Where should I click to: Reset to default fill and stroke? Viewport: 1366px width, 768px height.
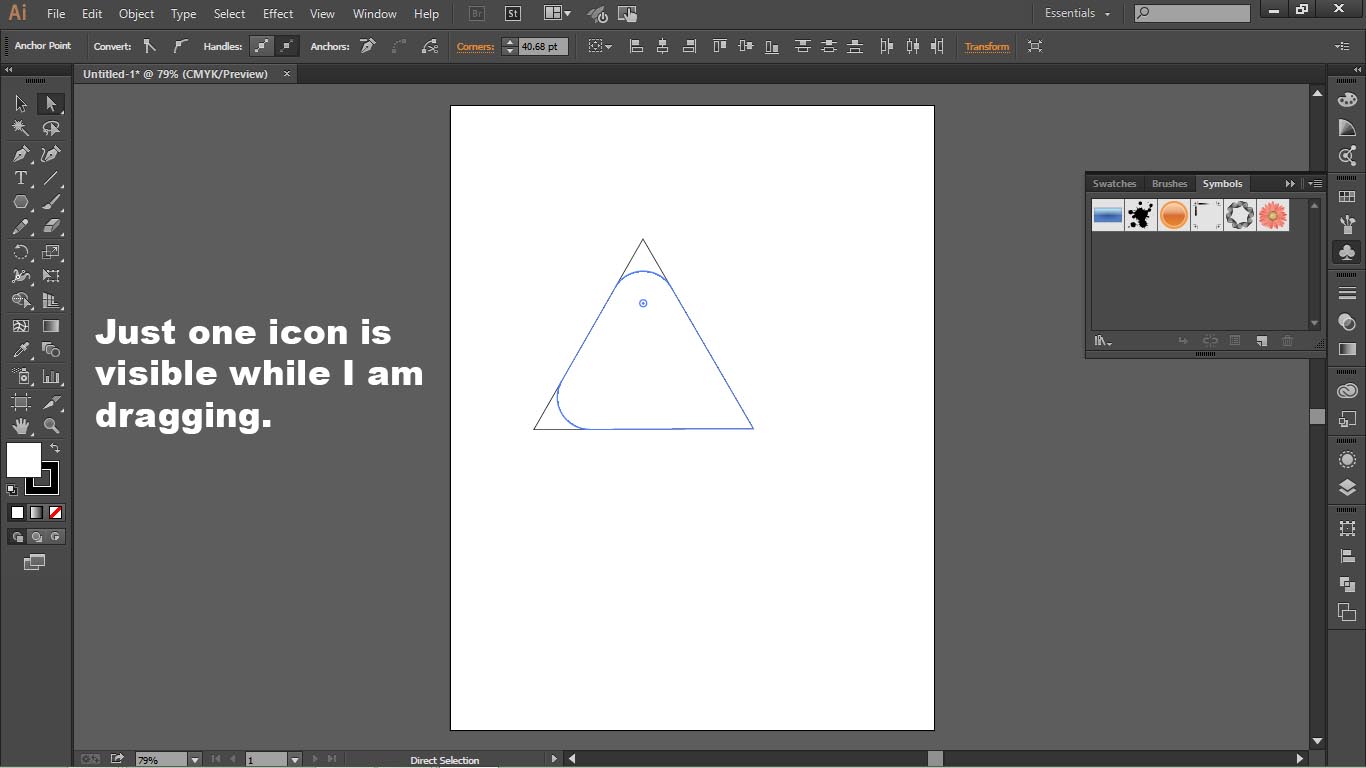12,490
